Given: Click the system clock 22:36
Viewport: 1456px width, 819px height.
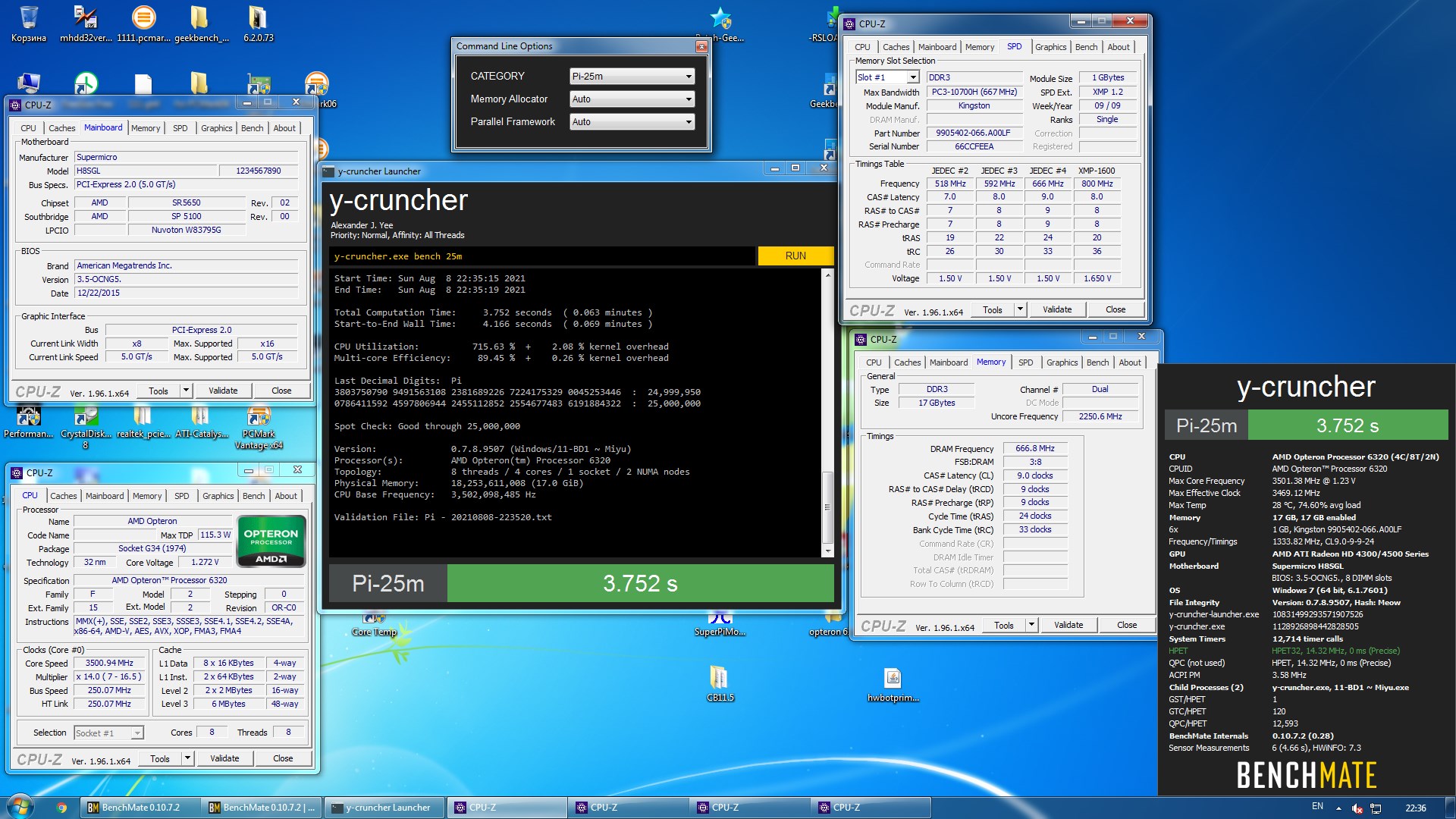Looking at the screenshot, I should click(1415, 808).
